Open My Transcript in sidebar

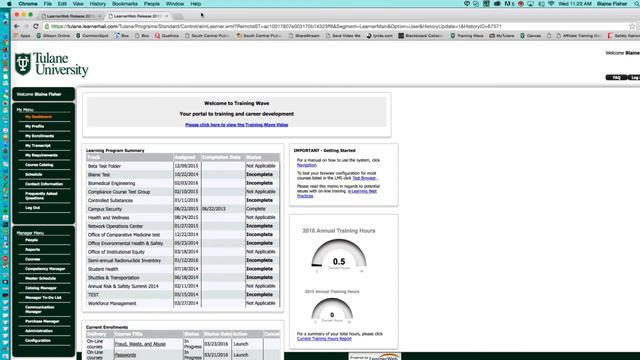[38, 146]
